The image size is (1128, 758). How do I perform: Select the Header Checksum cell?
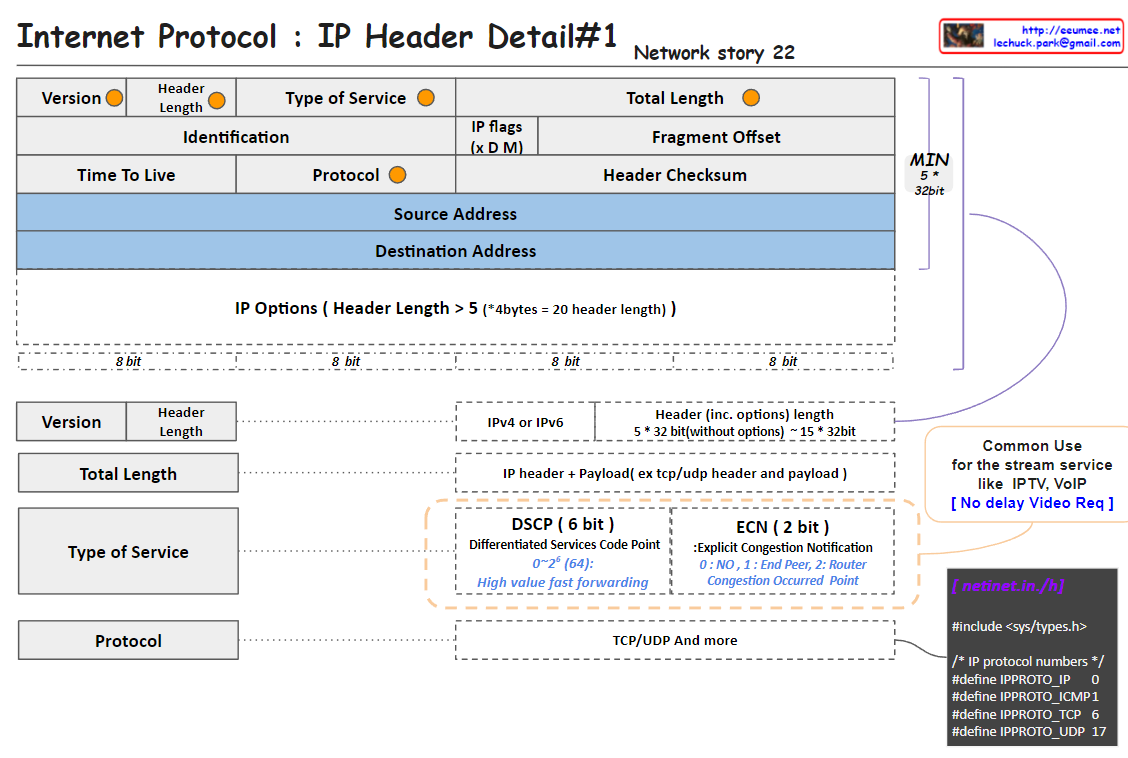[x=675, y=175]
